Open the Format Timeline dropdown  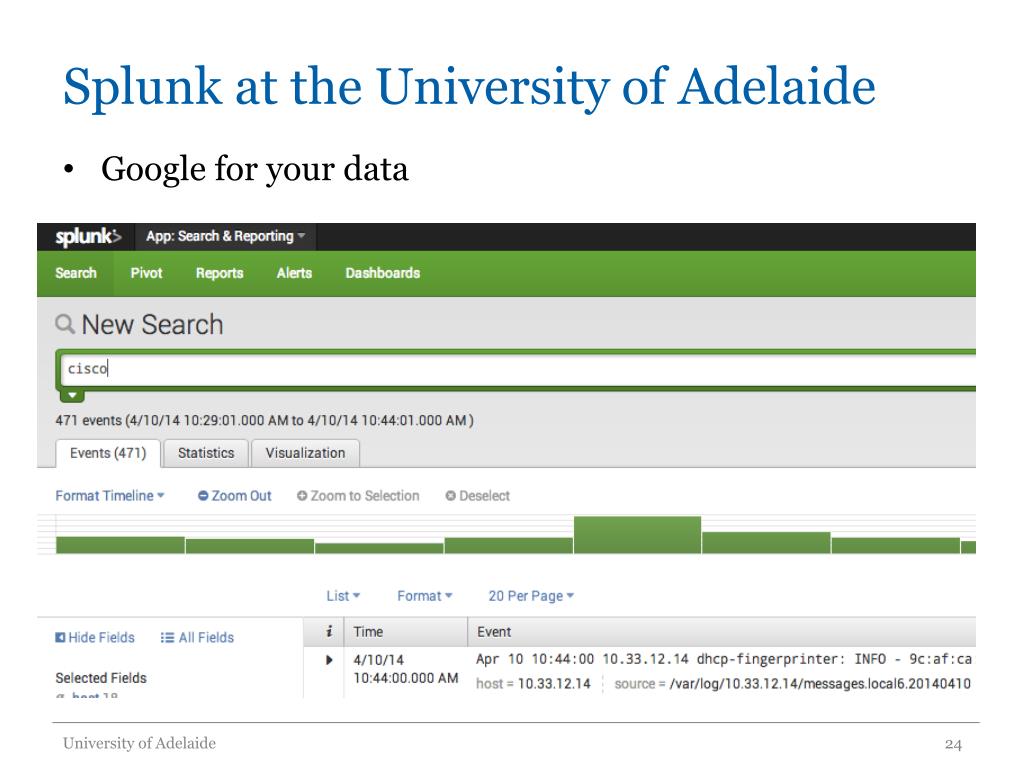110,496
